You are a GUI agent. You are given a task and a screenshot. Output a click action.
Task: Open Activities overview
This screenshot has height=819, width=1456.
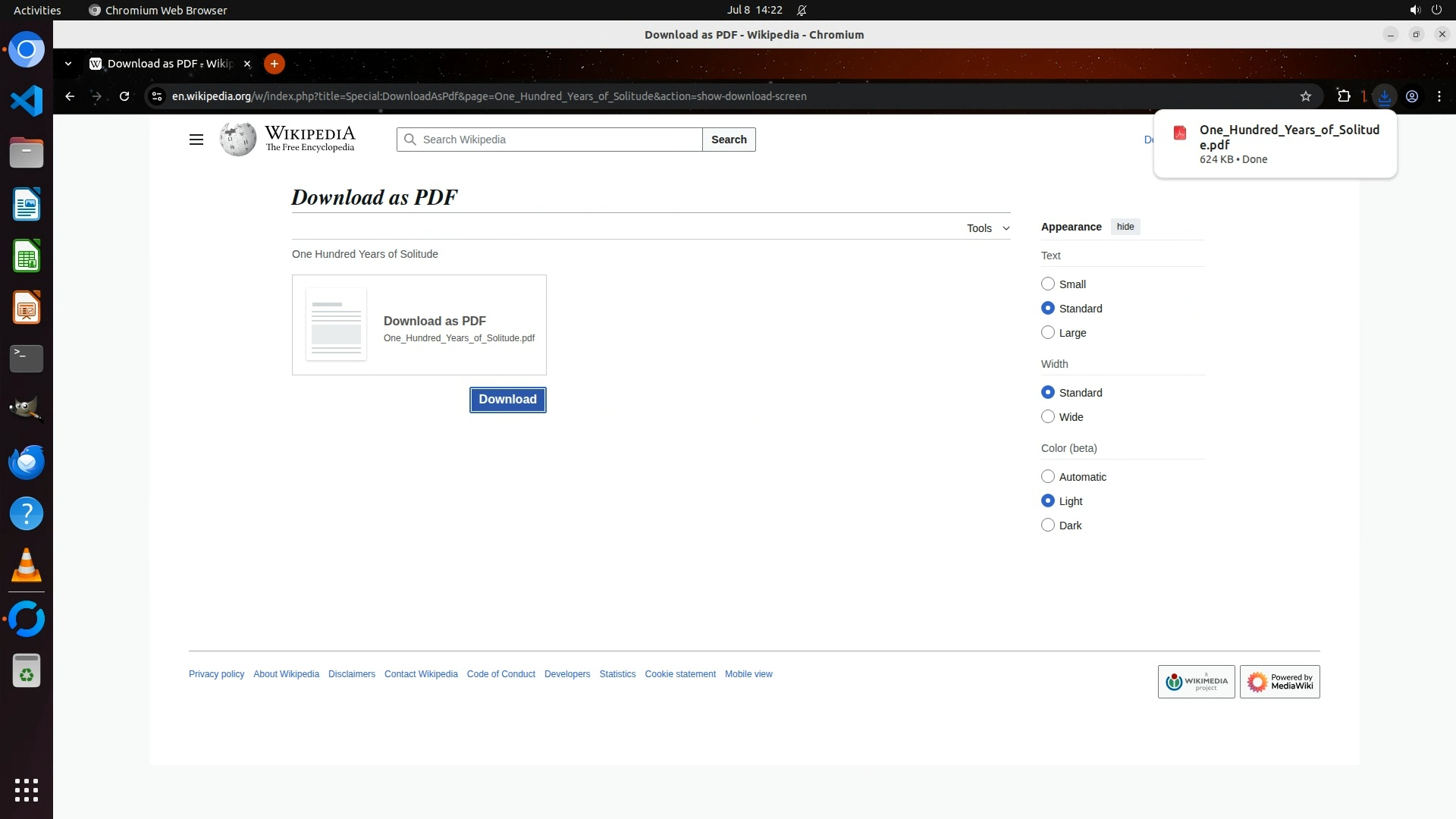(x=37, y=10)
